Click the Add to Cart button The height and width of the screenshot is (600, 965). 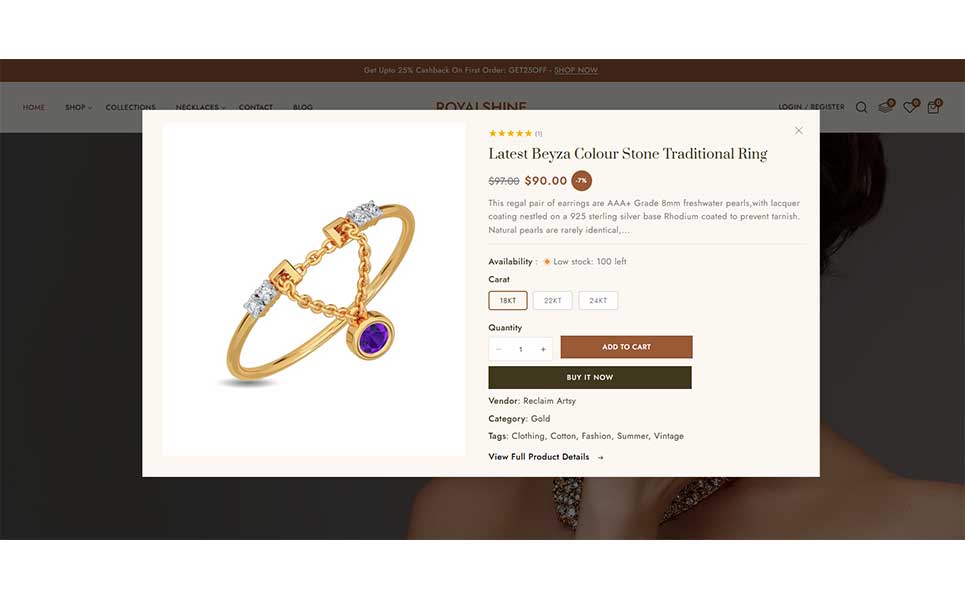[x=627, y=347]
